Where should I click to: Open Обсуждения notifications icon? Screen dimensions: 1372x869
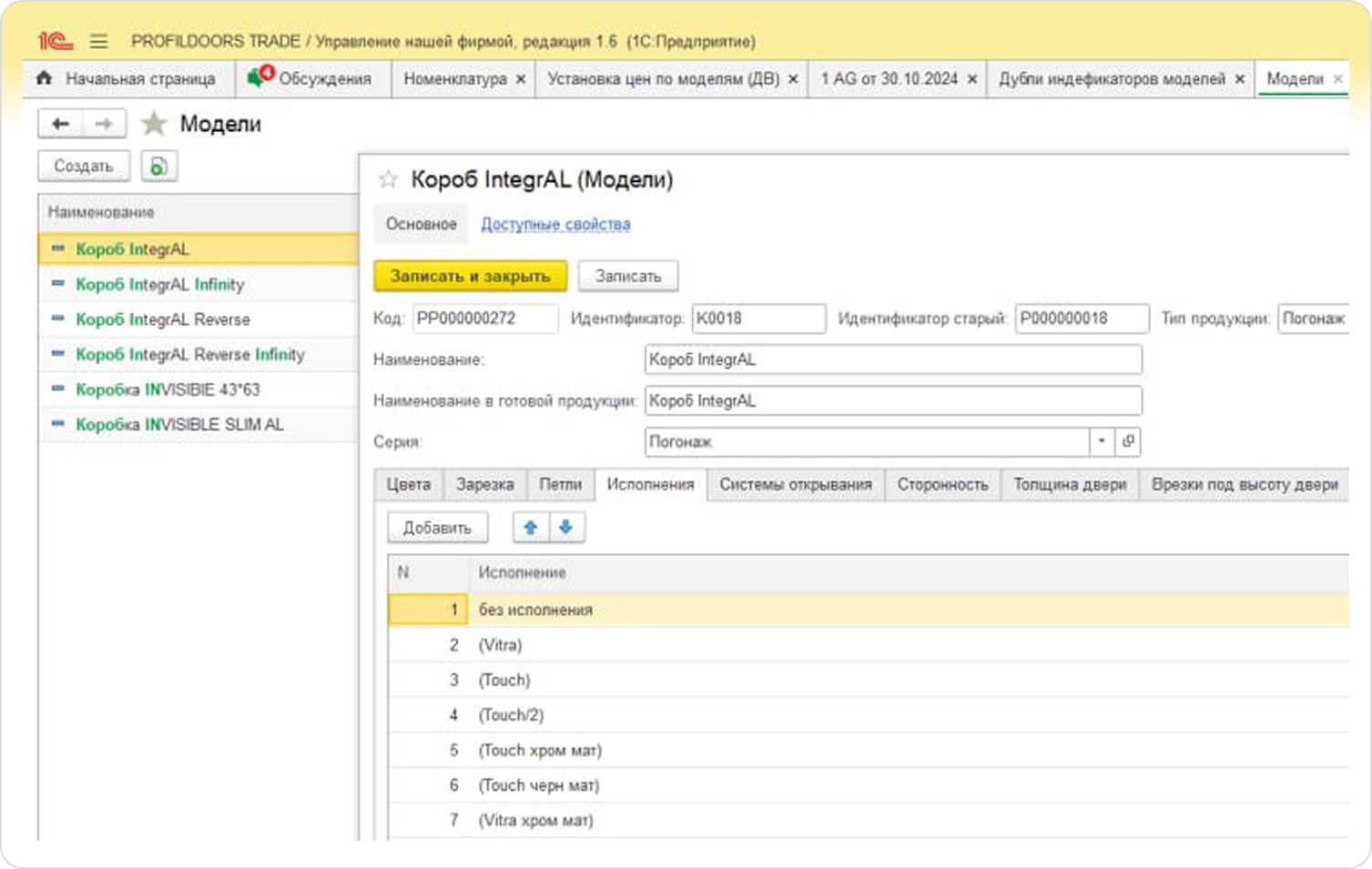[259, 77]
